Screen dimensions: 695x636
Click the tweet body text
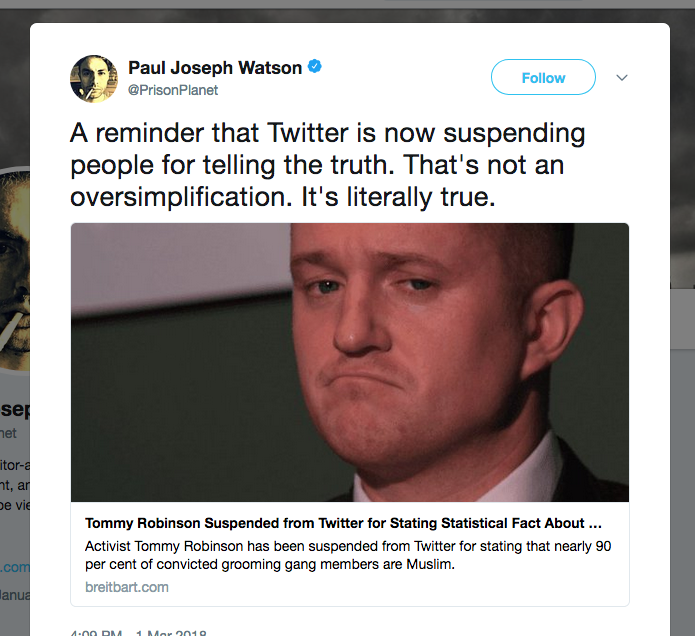(x=328, y=165)
